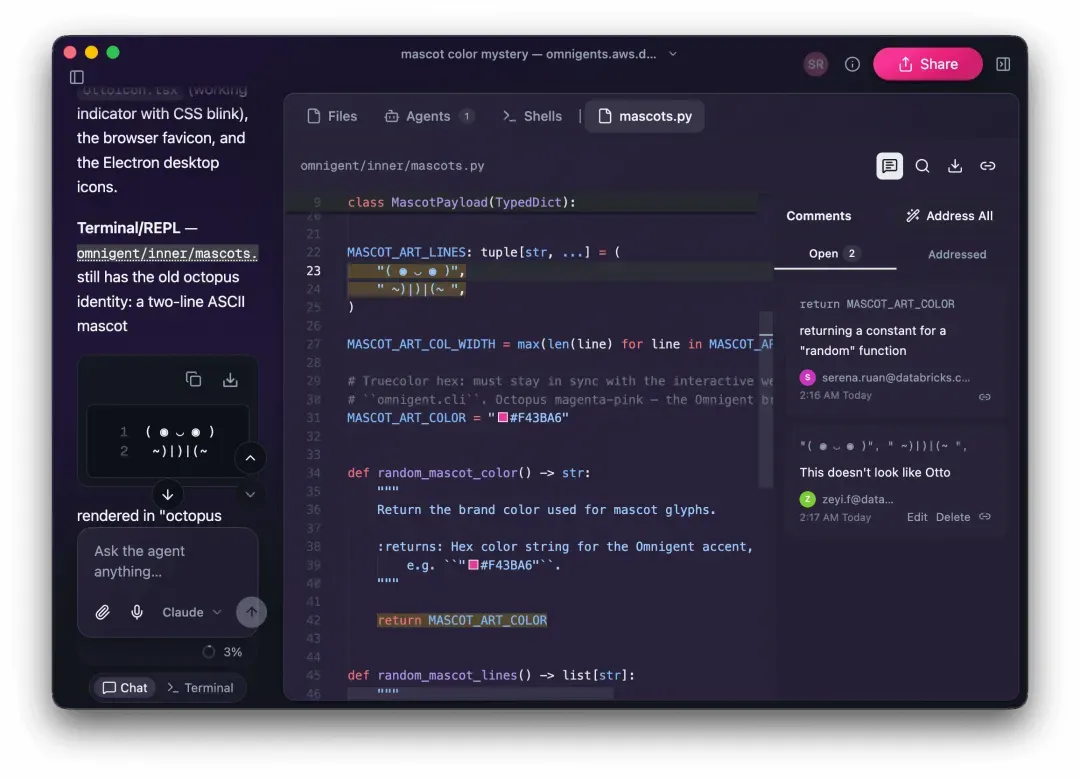This screenshot has height=778, width=1080.
Task: Click the sticky 'class MascotPayload' header line
Action: coord(461,202)
